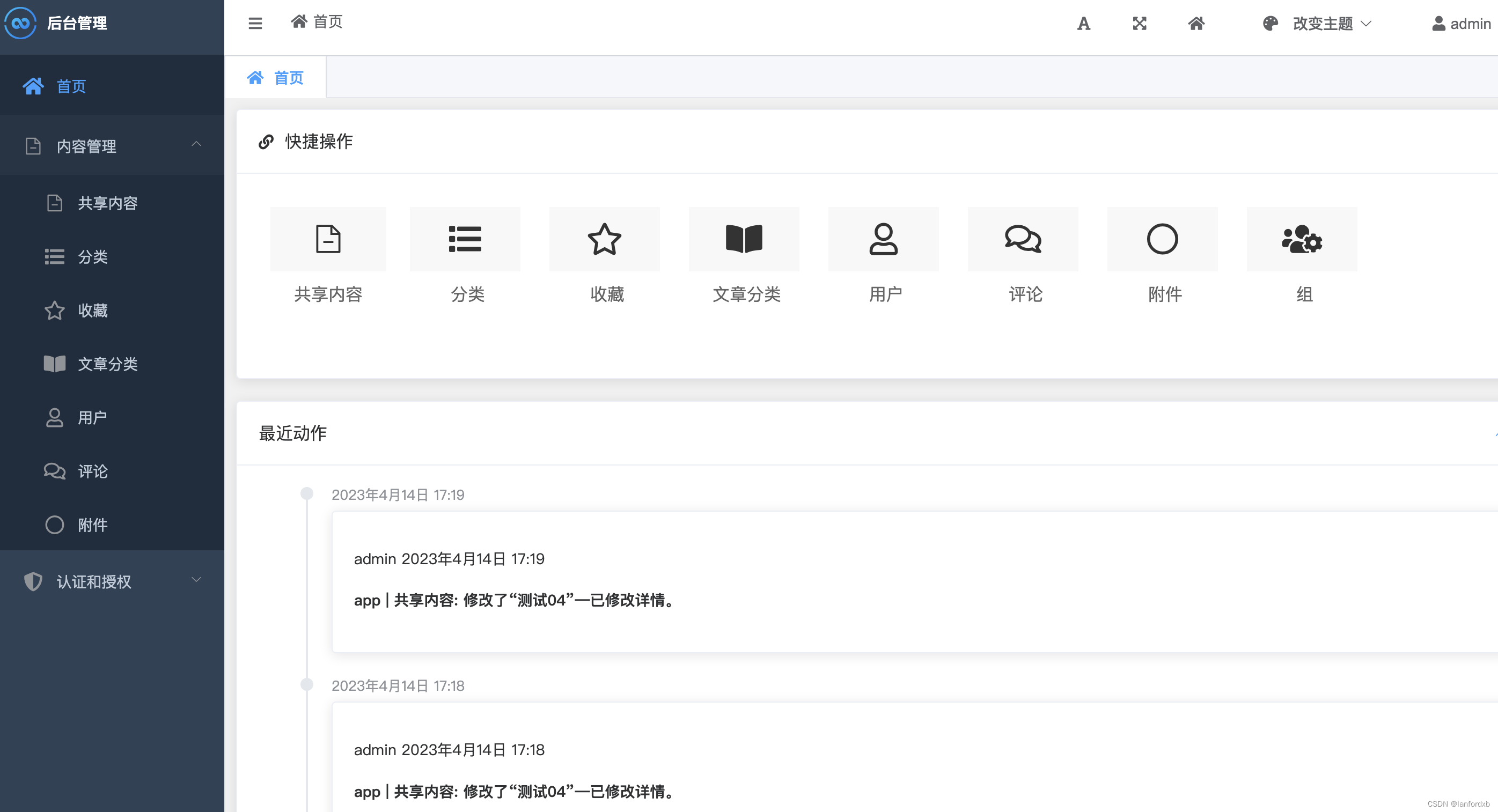
Task: Toggle sidebar with hamburger menu icon
Action: [x=255, y=23]
